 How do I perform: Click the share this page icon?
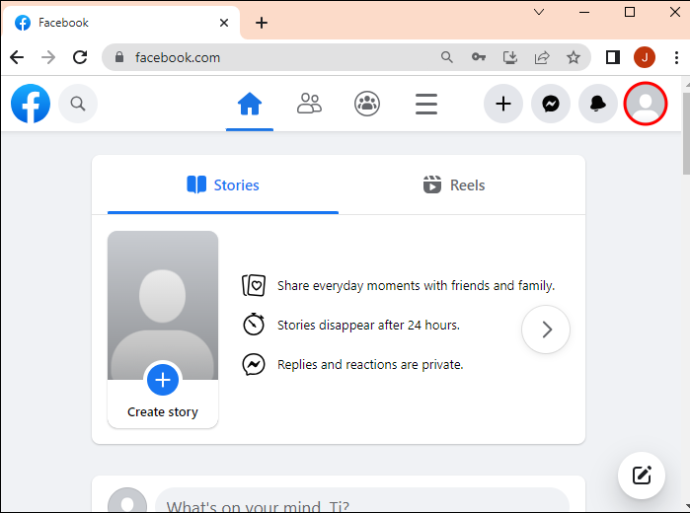coord(542,57)
